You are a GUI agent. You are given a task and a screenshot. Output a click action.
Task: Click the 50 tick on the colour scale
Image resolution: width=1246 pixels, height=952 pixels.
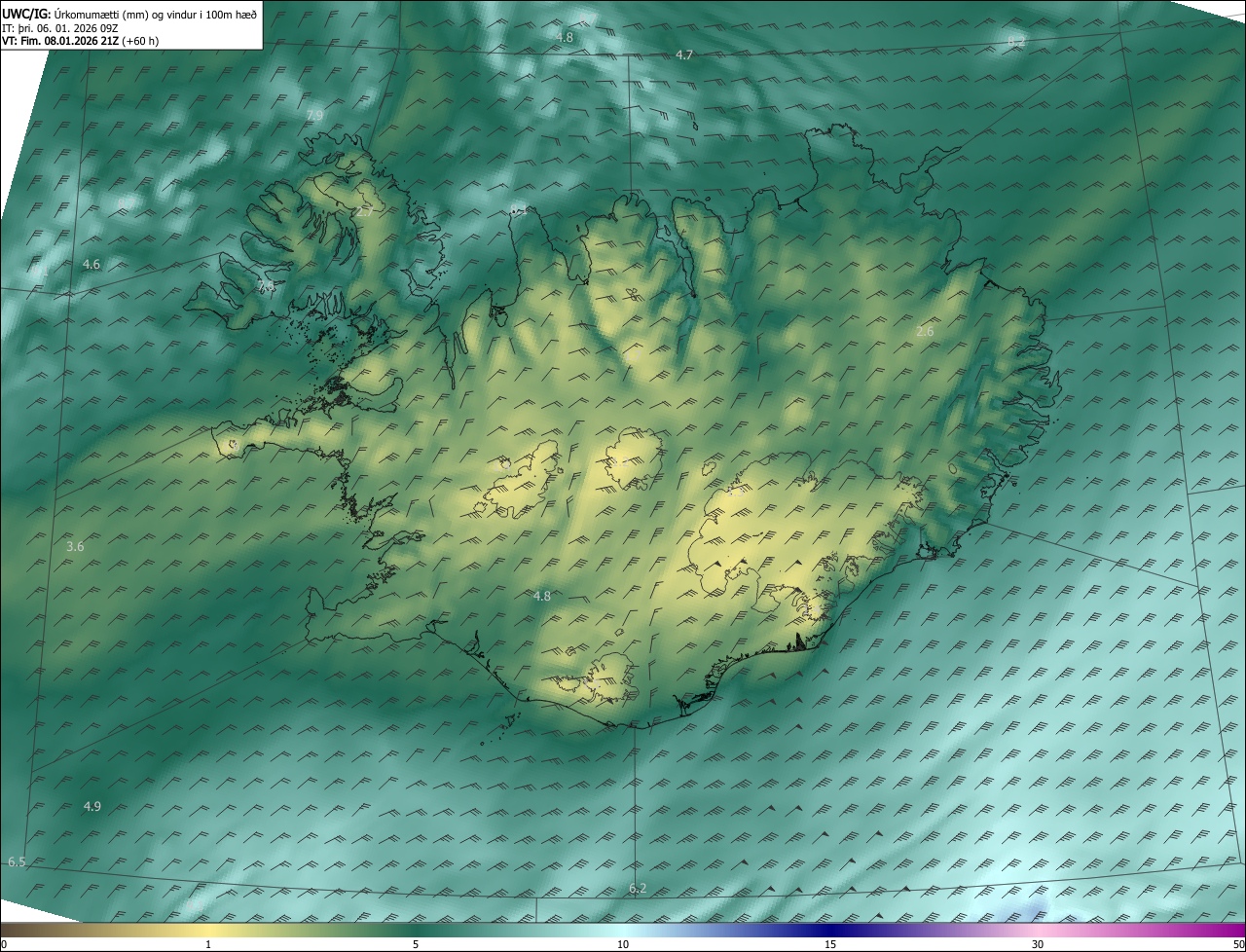click(x=1238, y=945)
